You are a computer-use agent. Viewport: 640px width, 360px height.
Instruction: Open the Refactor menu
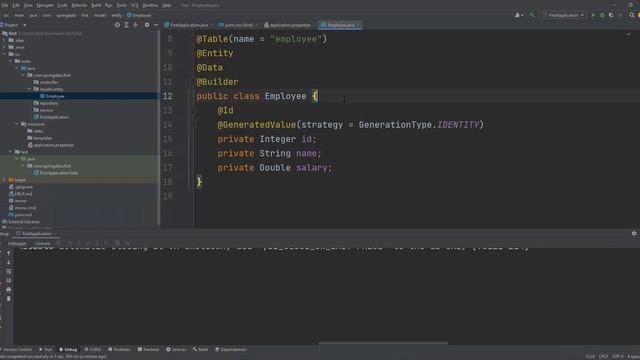(80, 5)
